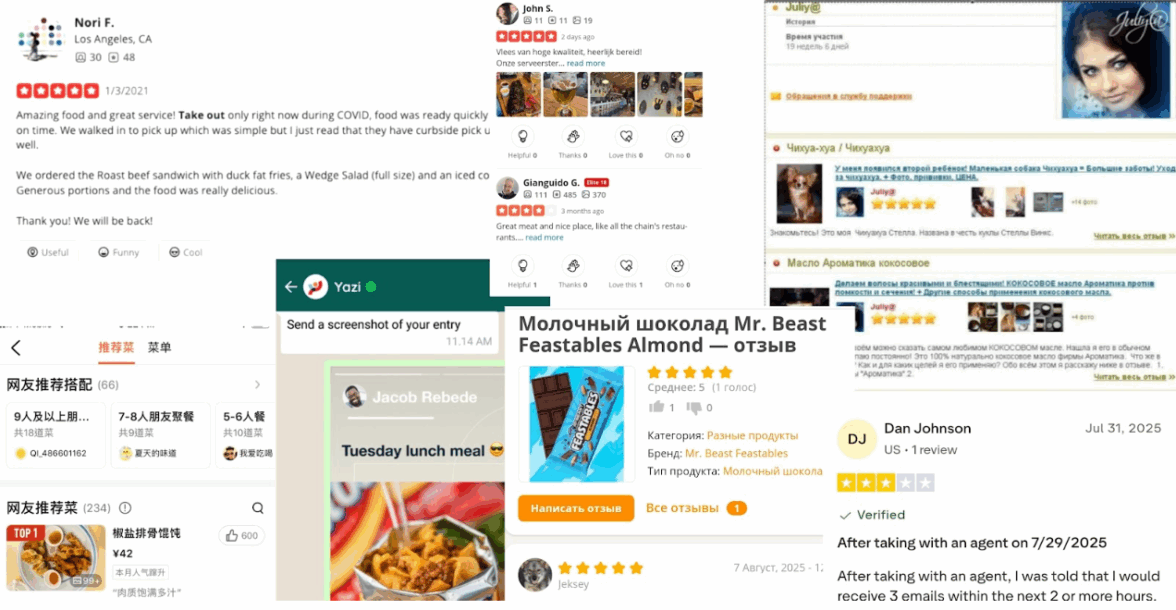Image resolution: width=1176 pixels, height=610 pixels.
Task: Click Love this heart under Gianguido's review
Action: coord(626,266)
